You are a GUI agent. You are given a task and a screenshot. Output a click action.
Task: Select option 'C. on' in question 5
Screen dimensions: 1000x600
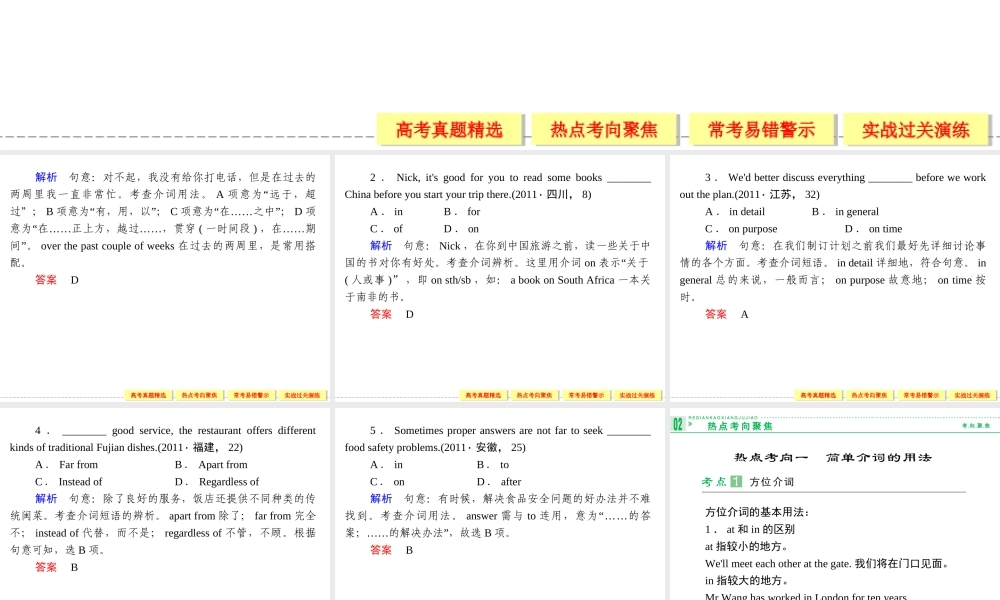coord(387,482)
